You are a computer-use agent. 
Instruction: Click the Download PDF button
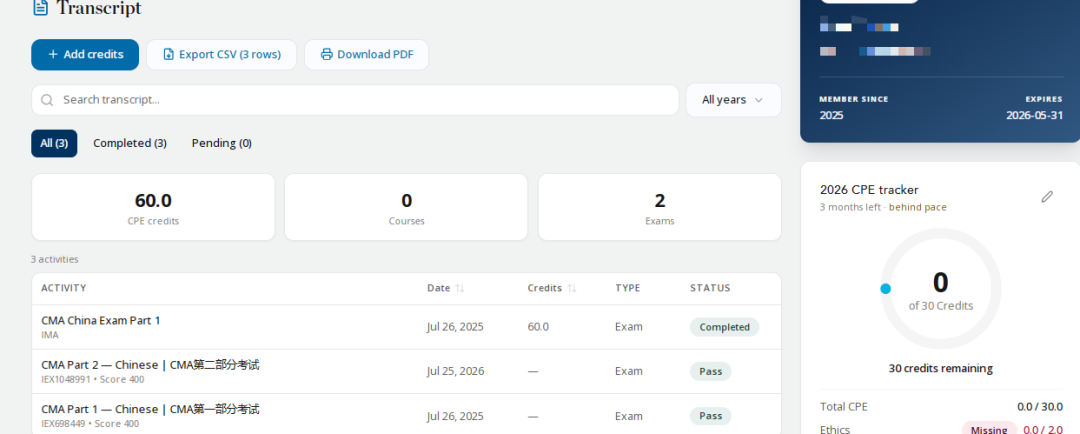366,54
